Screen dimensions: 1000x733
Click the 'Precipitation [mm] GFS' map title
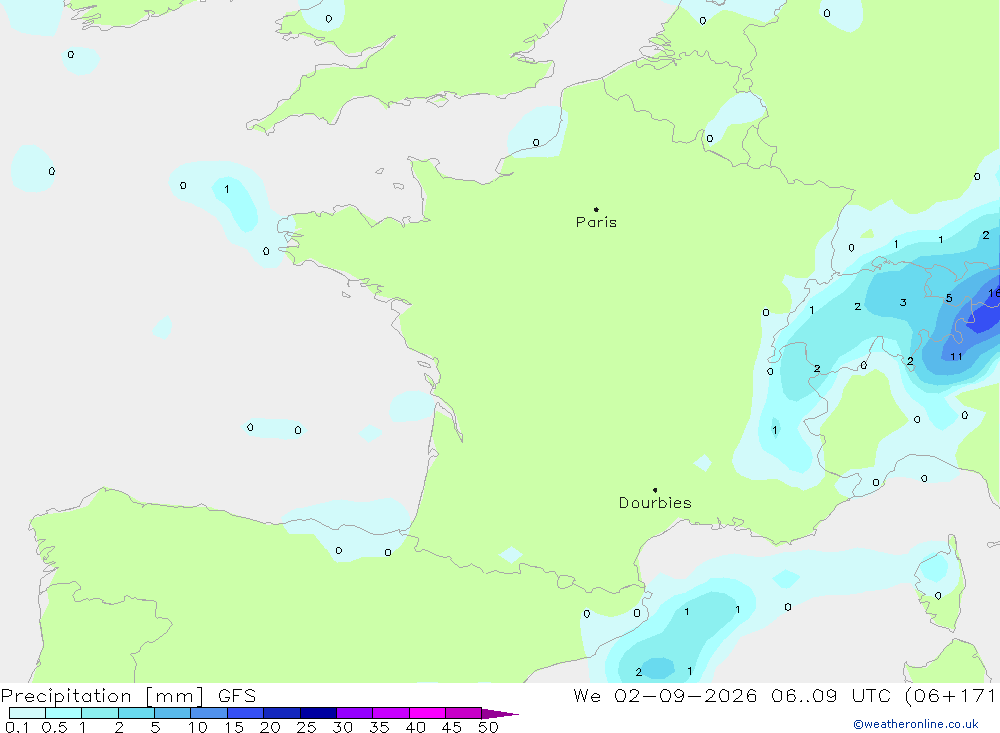point(128,695)
